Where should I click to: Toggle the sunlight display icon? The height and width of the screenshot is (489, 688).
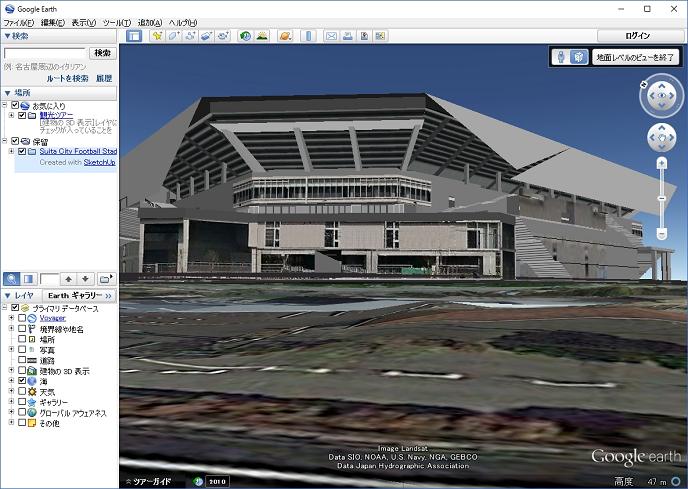click(262, 36)
